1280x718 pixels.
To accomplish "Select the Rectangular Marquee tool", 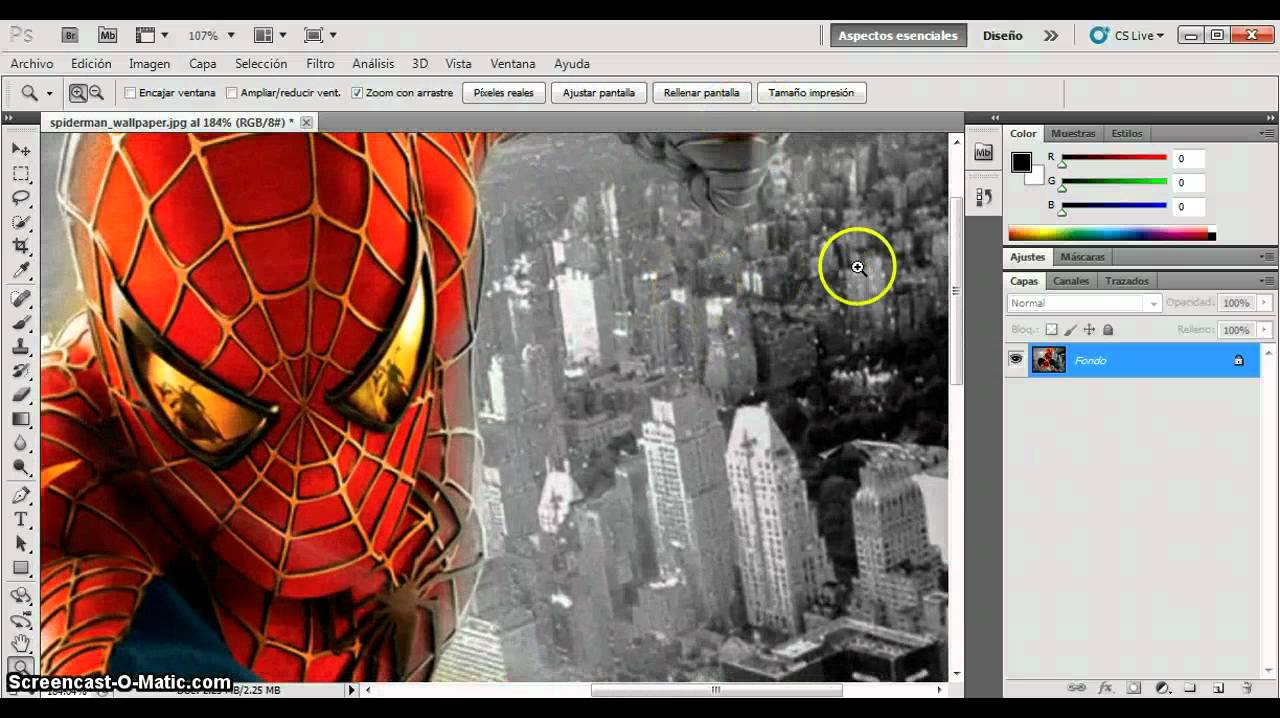I will click(21, 173).
